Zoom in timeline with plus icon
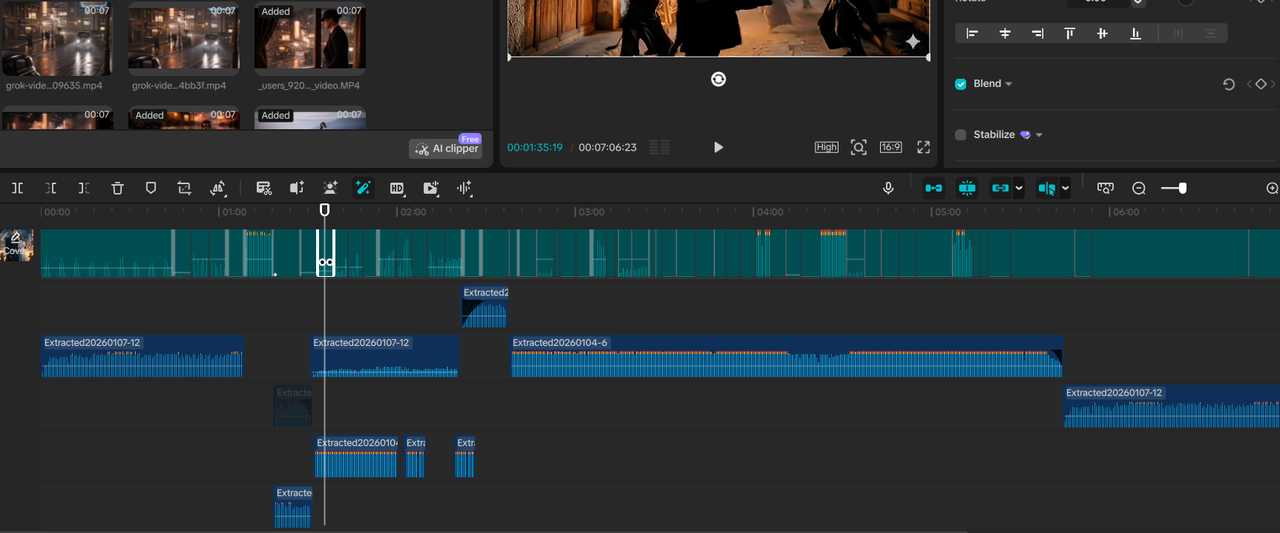 tap(1272, 188)
